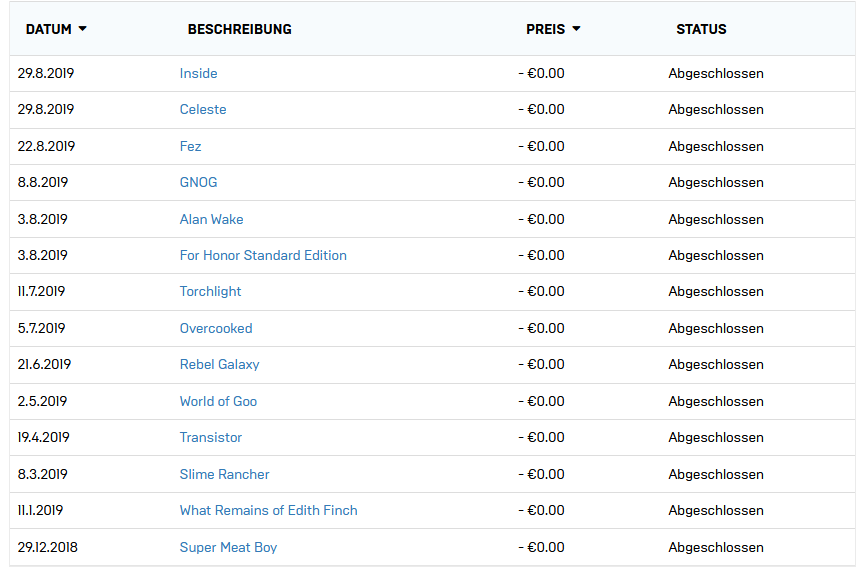Sort by the Preis column arrow
This screenshot has width=862, height=575.
coord(576,29)
